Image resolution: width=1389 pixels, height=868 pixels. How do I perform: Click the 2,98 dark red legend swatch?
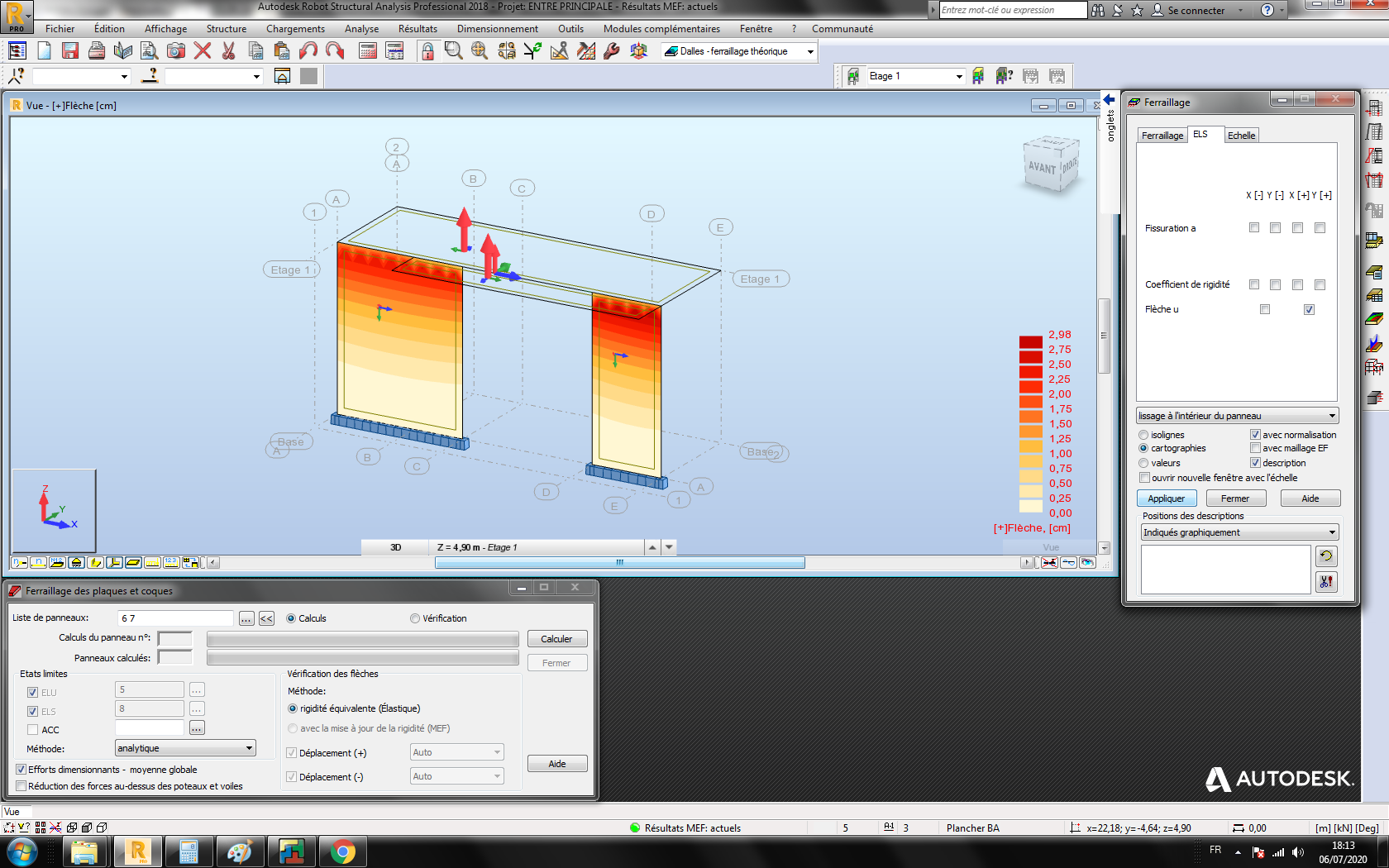(1030, 341)
